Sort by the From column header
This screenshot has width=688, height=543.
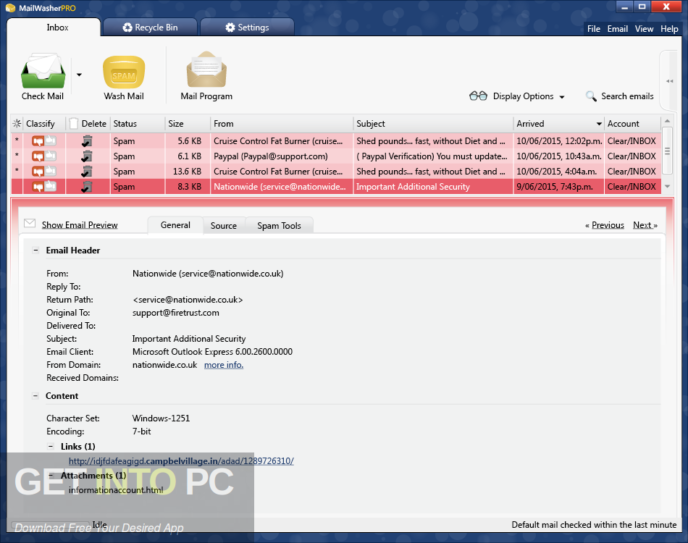(281, 124)
